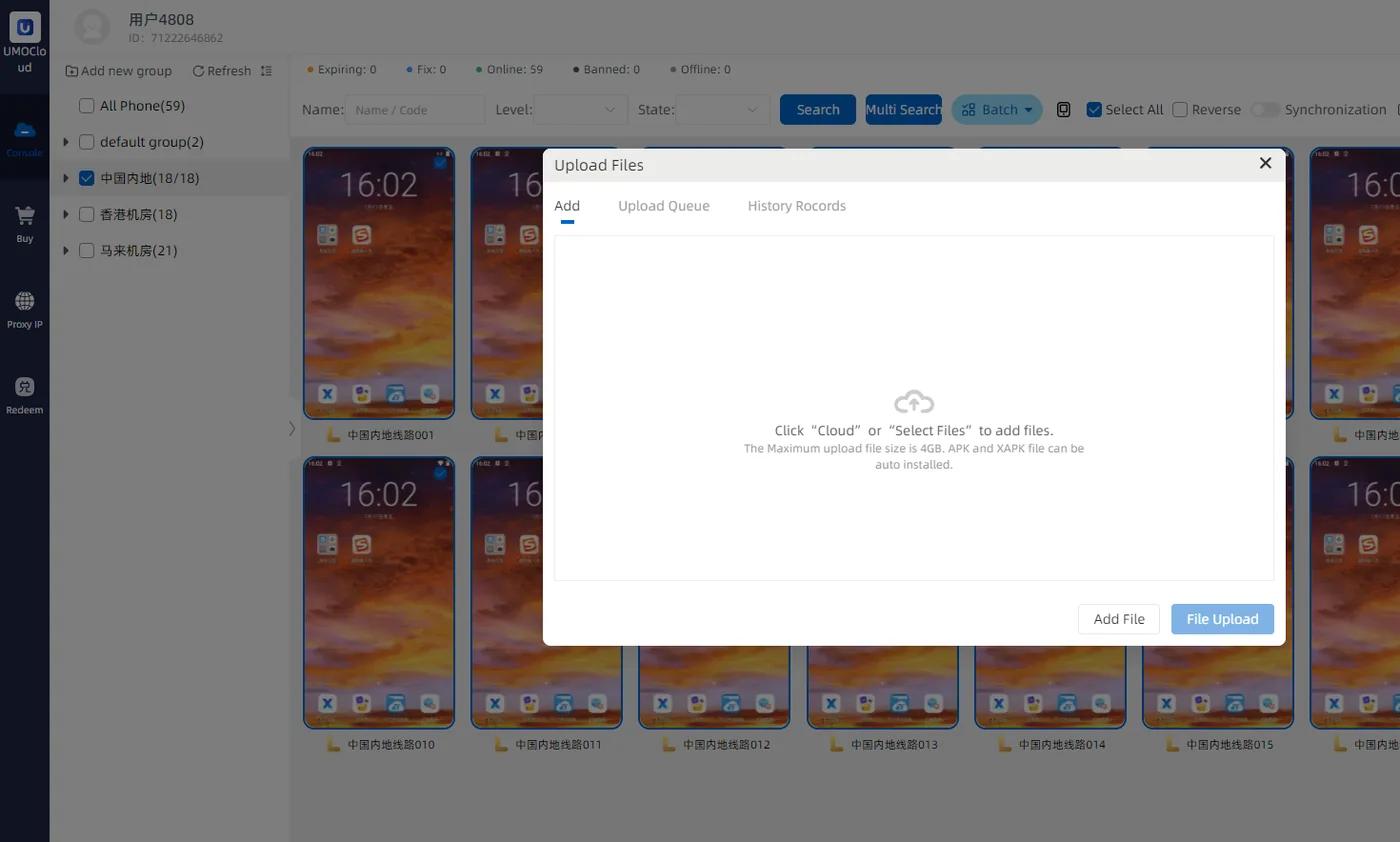This screenshot has height=842, width=1400.
Task: Check the 香港机房(18) checkbox
Action: coord(86,214)
